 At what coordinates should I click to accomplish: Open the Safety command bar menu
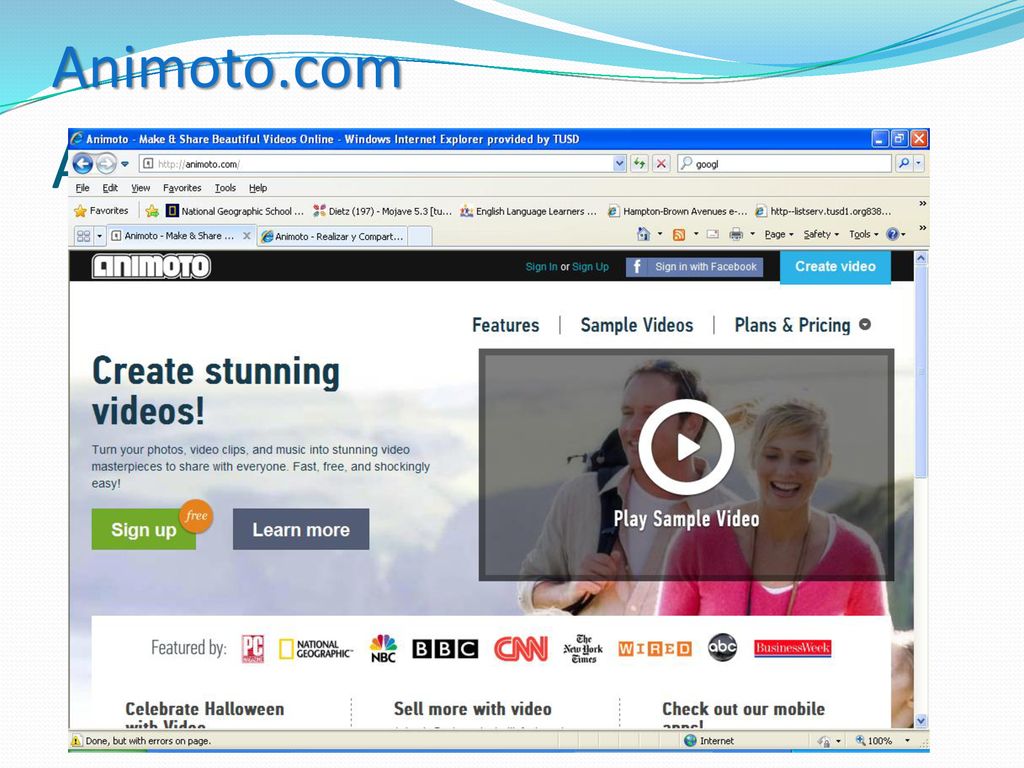[821, 234]
